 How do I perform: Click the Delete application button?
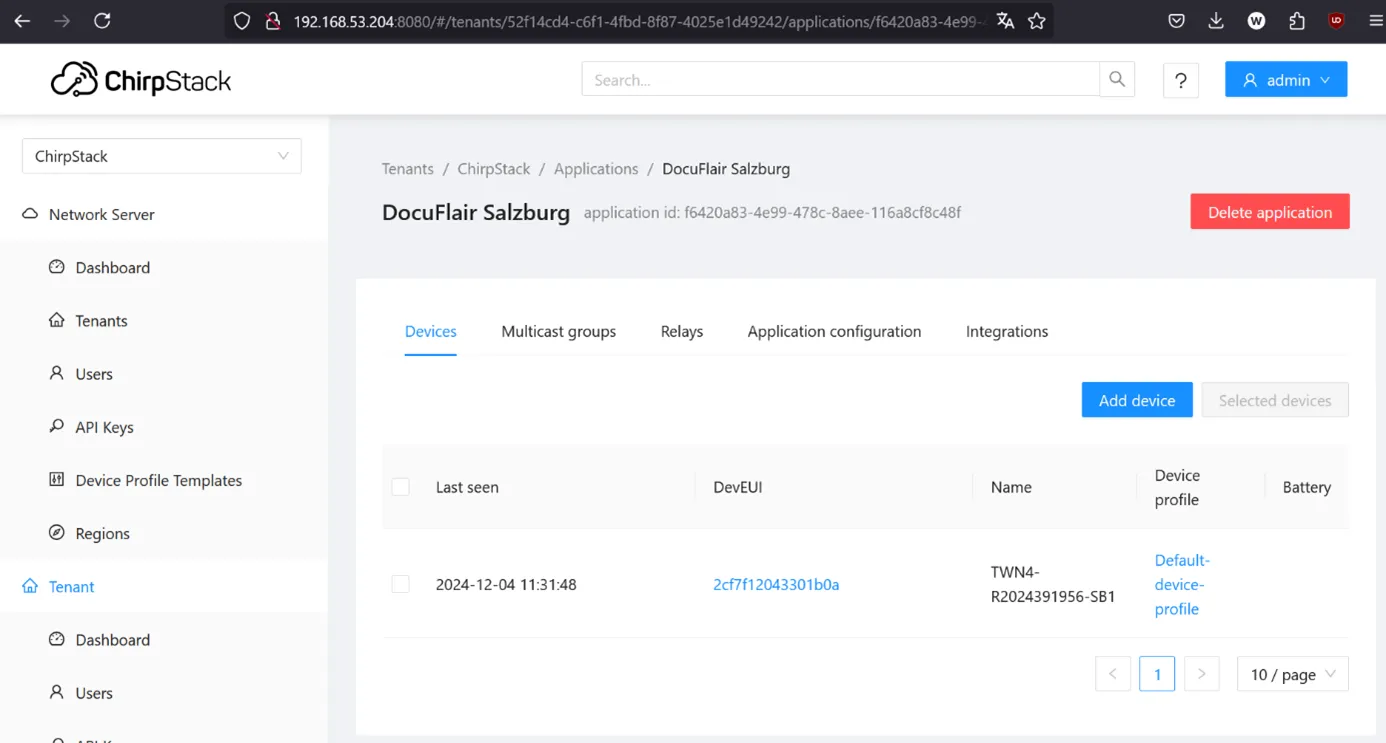point(1269,212)
